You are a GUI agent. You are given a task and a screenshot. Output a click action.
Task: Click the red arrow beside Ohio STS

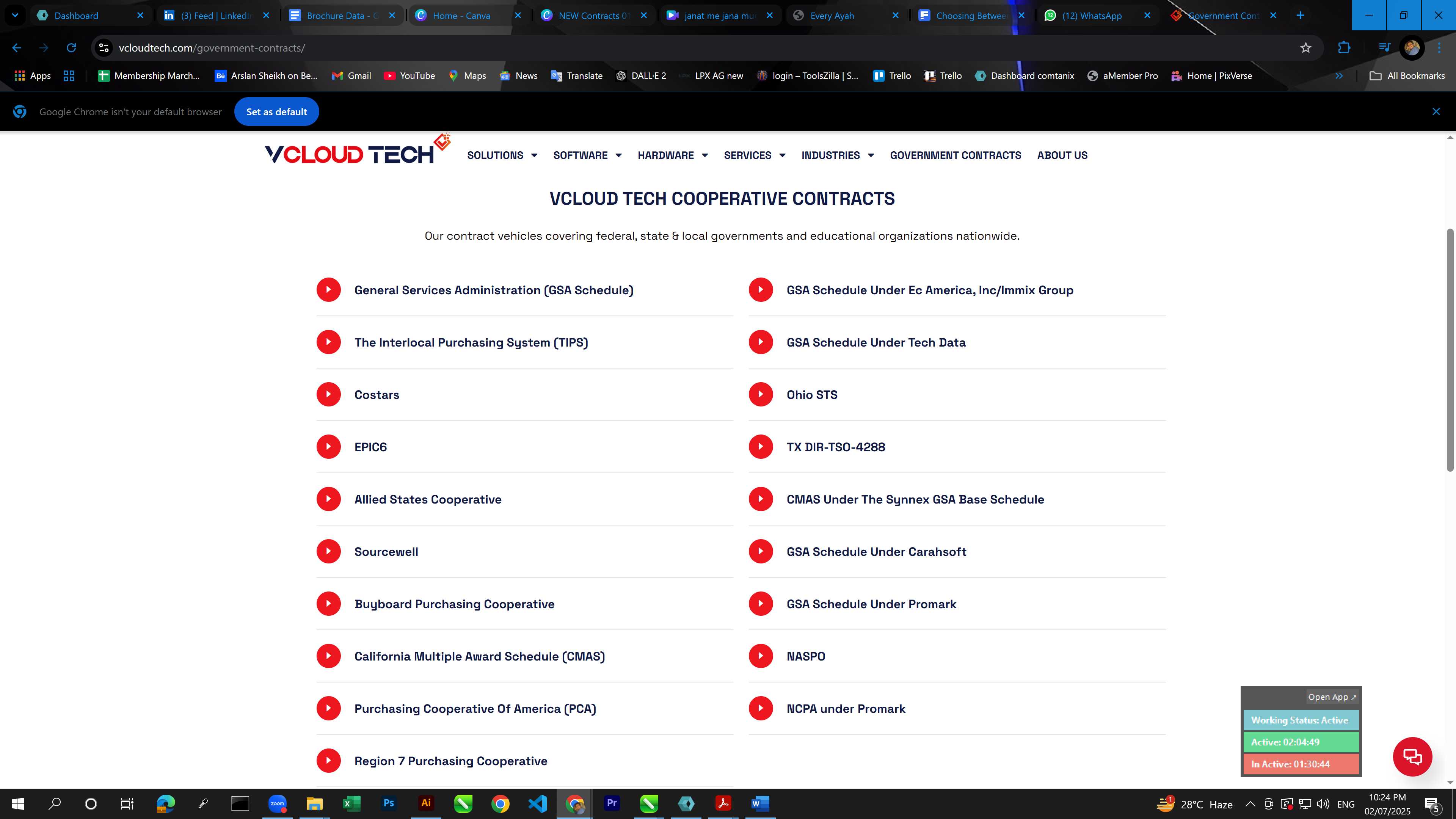[x=761, y=394]
